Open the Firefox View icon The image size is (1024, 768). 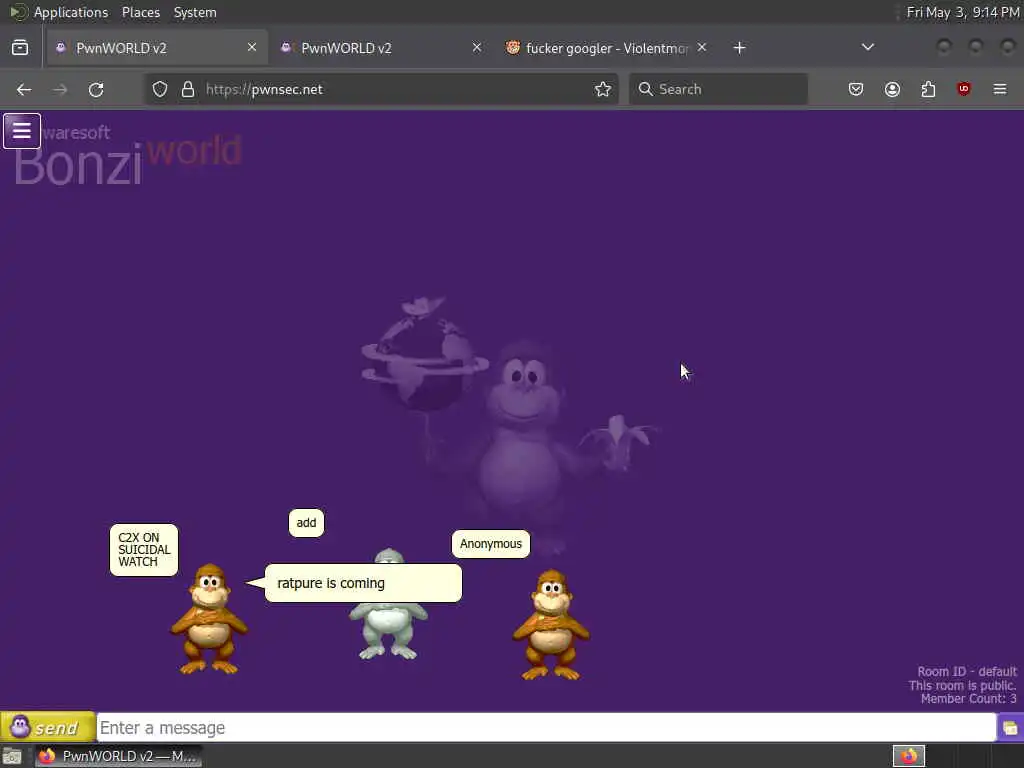20,48
